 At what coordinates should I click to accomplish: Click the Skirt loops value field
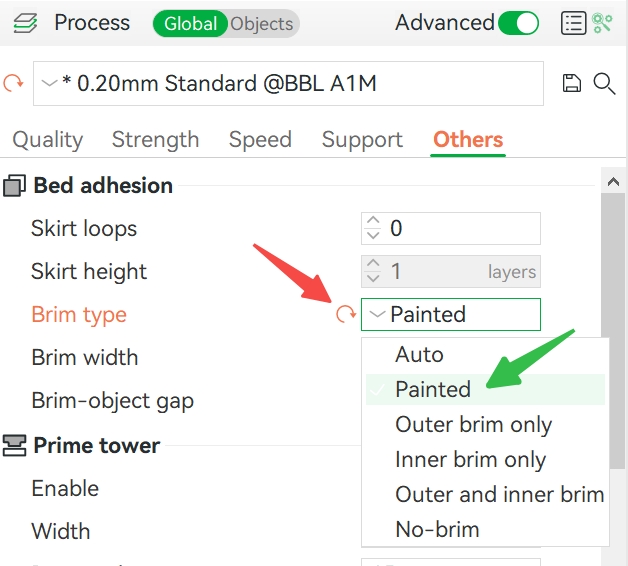point(451,228)
